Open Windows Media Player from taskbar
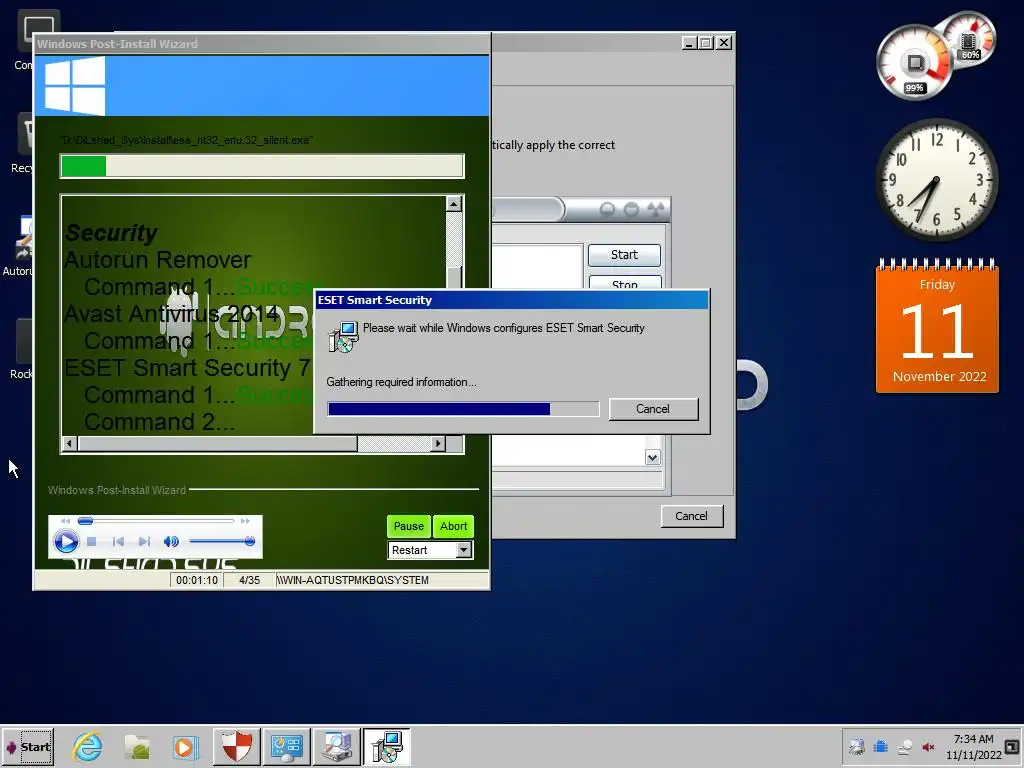 tap(185, 746)
